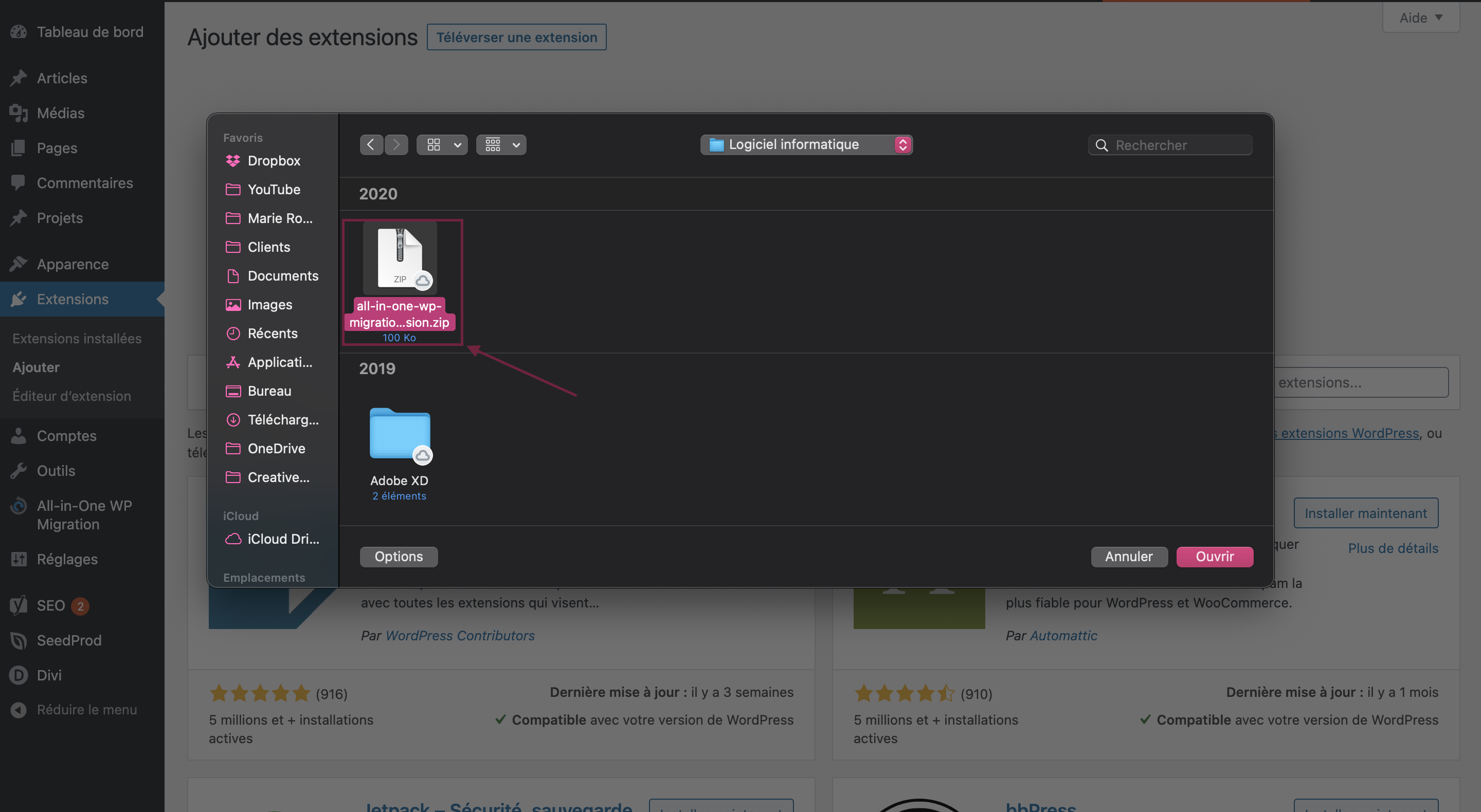Go back using the left chevron button
The width and height of the screenshot is (1481, 812).
[371, 145]
